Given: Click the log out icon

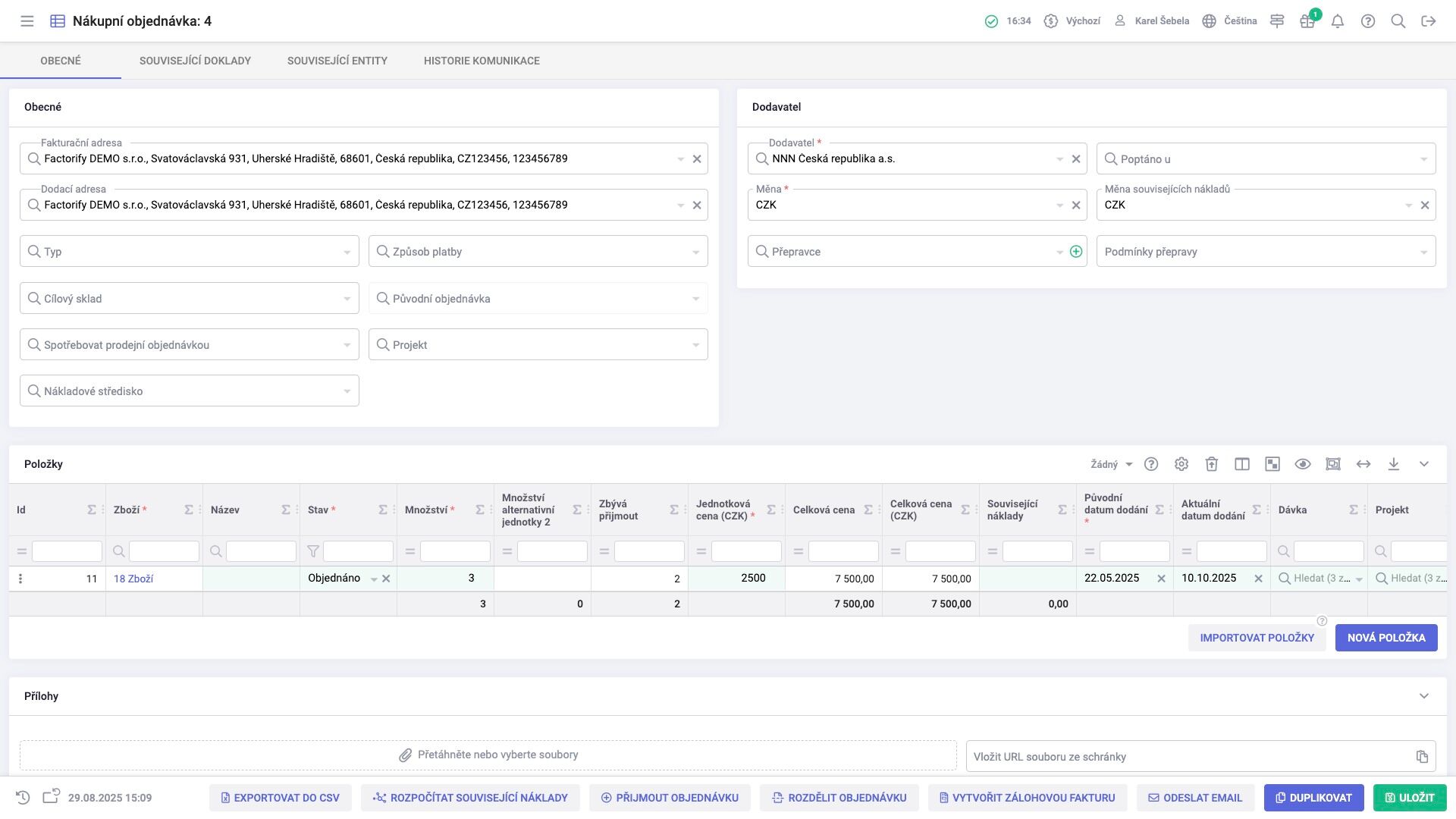Looking at the screenshot, I should point(1429,21).
